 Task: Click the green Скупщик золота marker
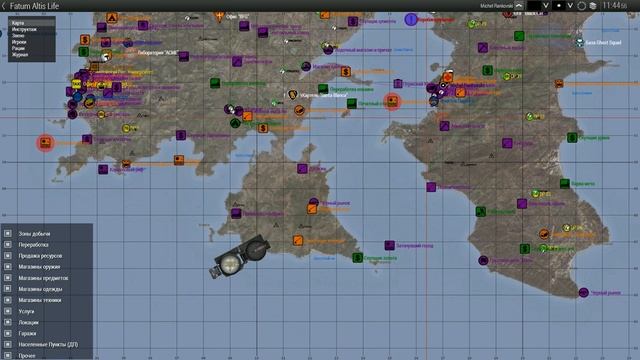pyautogui.click(x=358, y=258)
